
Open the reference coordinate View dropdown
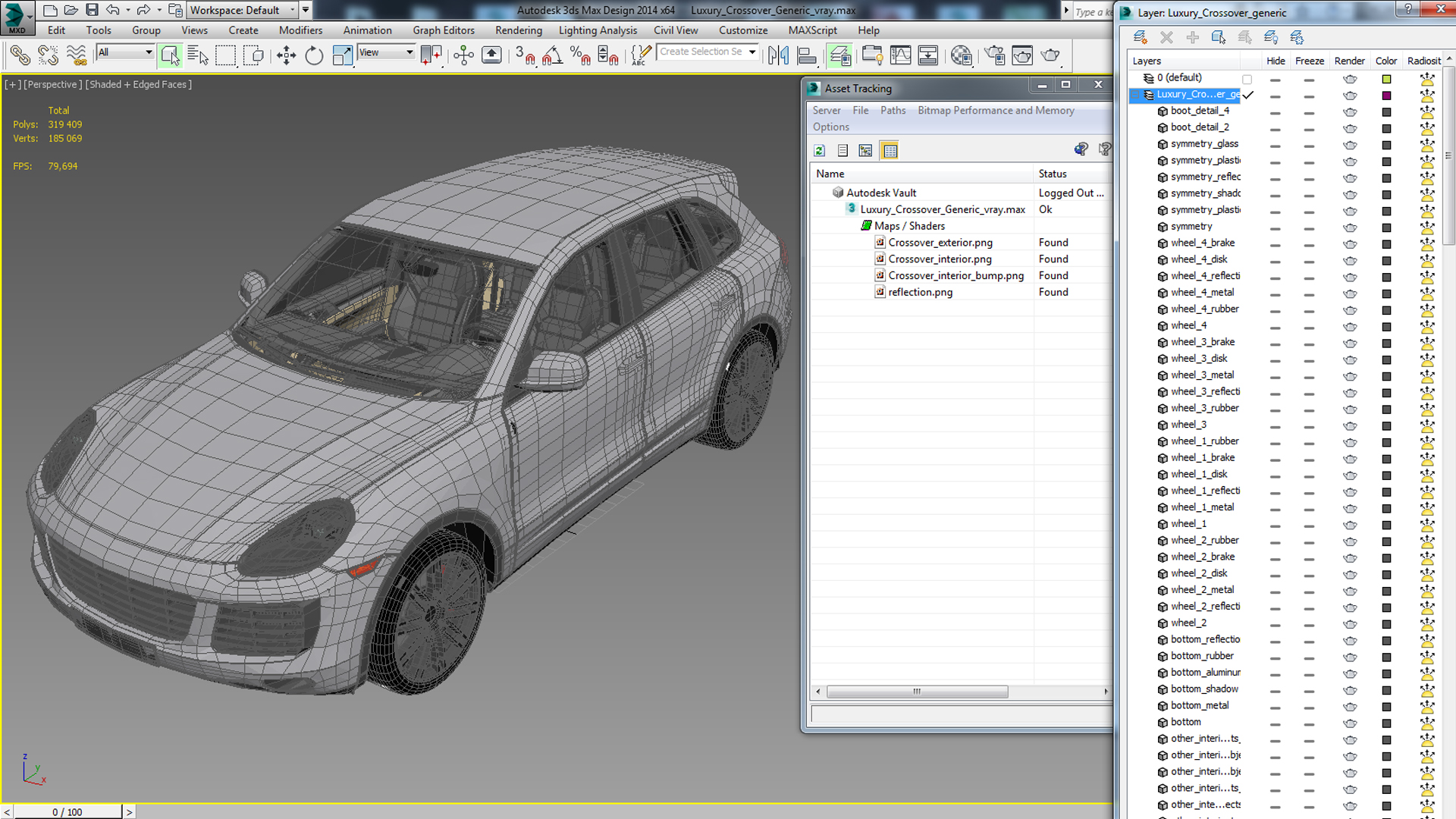pyautogui.click(x=386, y=52)
